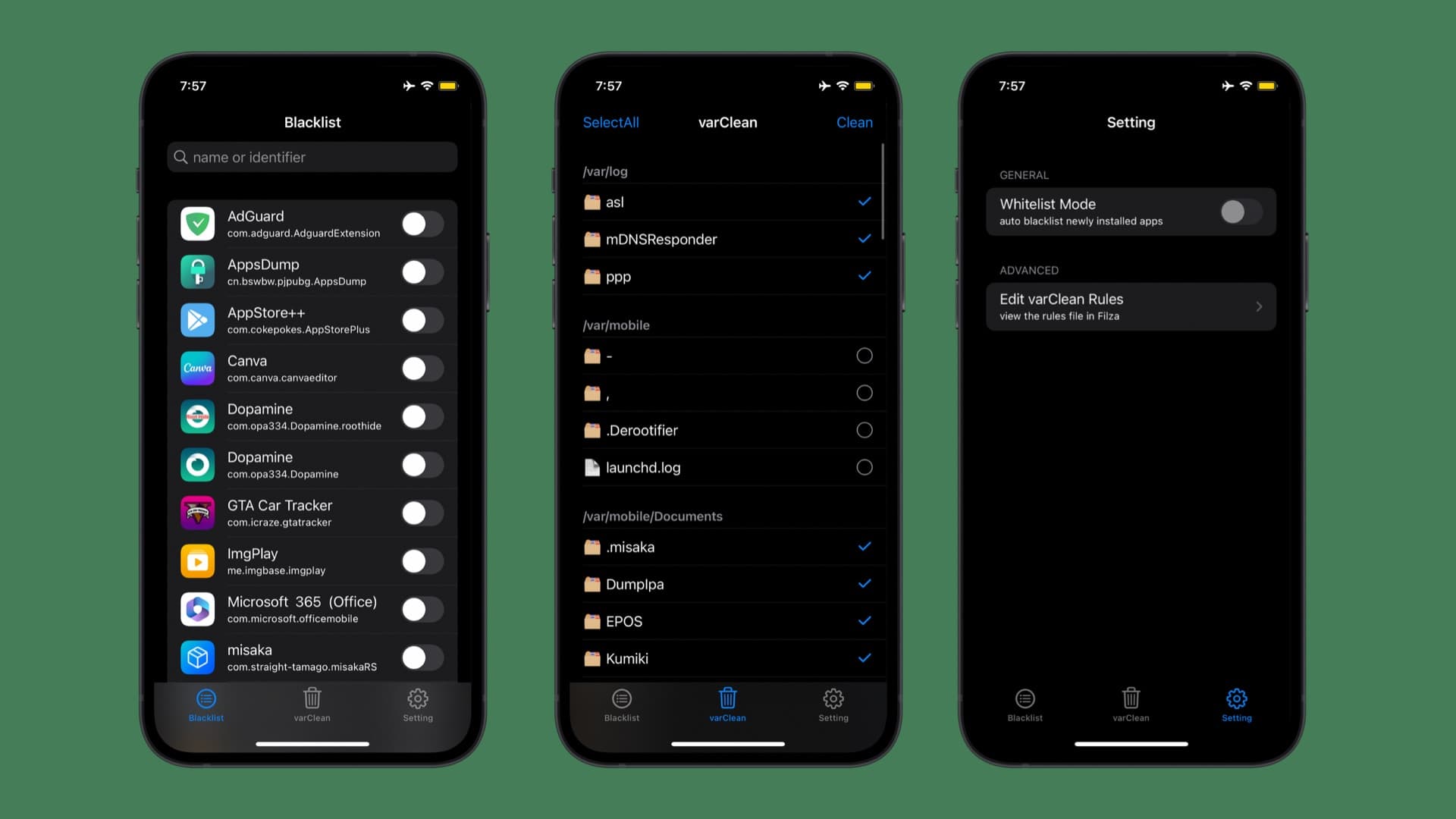
Task: Toggle AdGuard blacklist entry off
Action: 421,223
